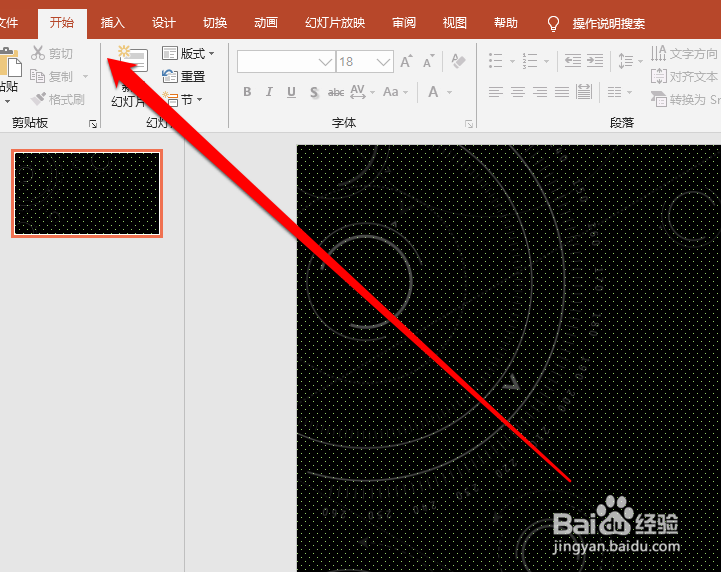This screenshot has height=572, width=721.
Task: Click the scissors cut icon
Action: [38, 53]
